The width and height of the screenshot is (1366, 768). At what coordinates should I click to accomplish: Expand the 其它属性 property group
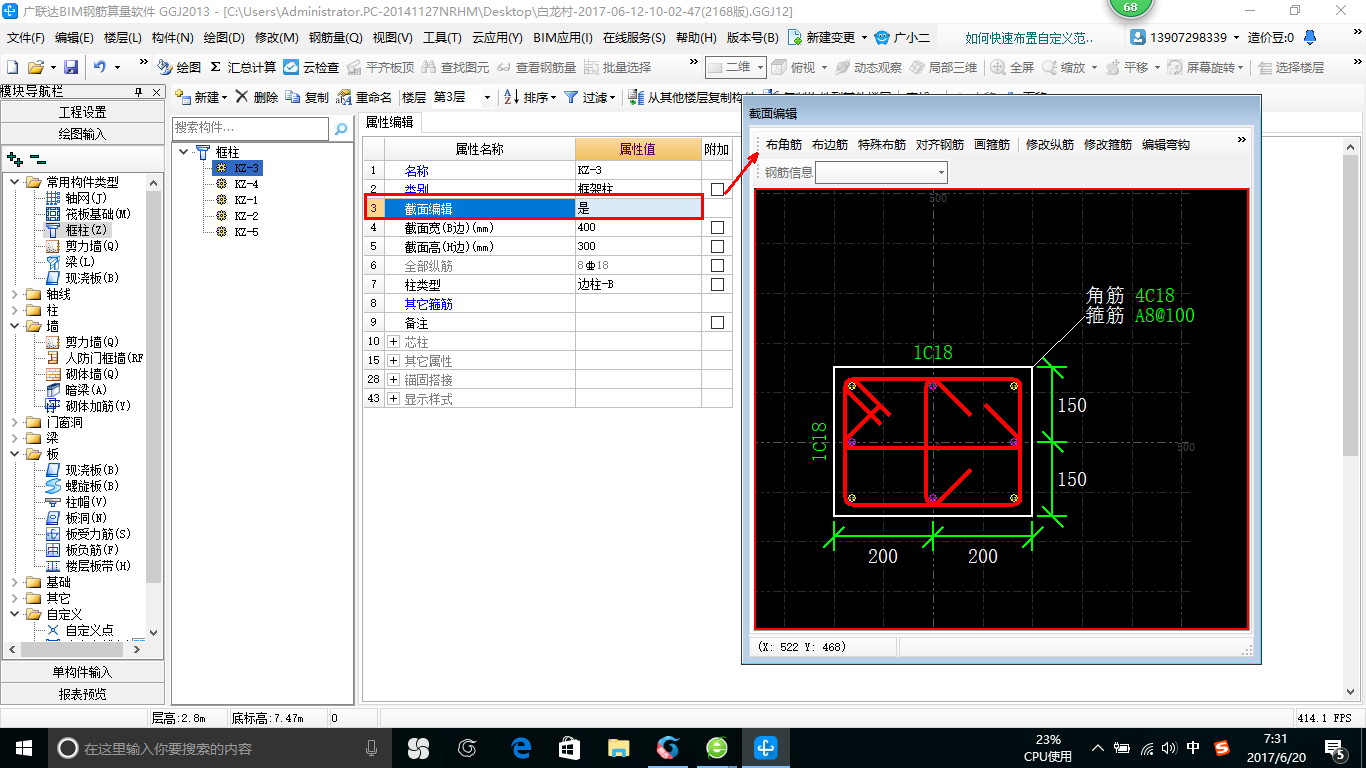pyautogui.click(x=393, y=361)
